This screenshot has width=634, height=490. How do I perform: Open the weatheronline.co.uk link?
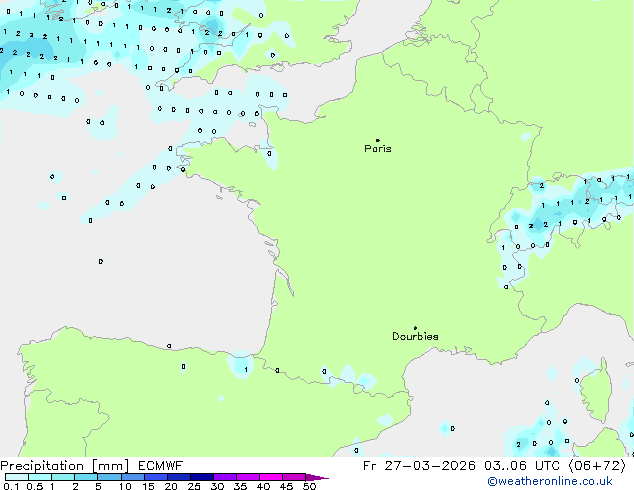550,481
